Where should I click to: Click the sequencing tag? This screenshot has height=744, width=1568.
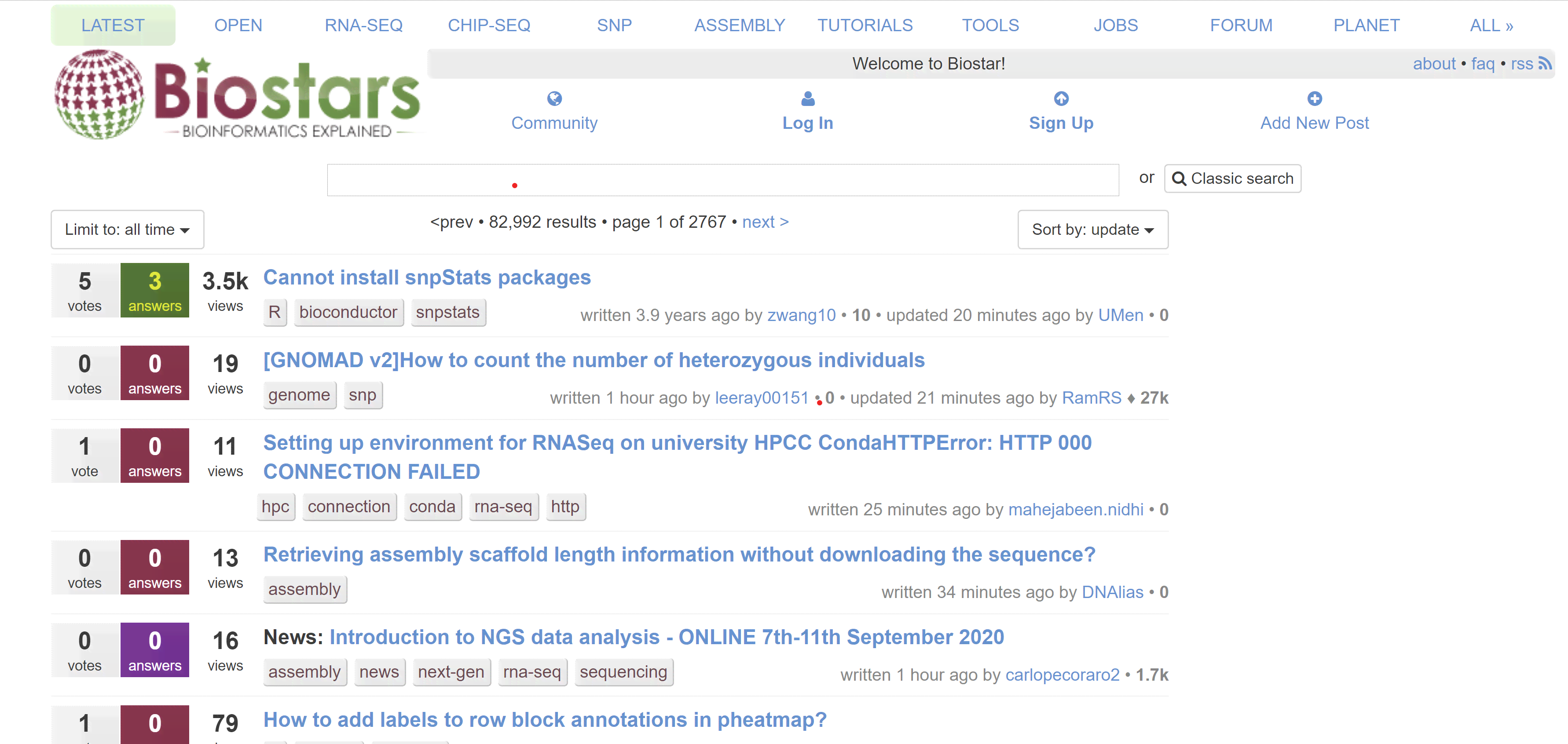(x=623, y=672)
